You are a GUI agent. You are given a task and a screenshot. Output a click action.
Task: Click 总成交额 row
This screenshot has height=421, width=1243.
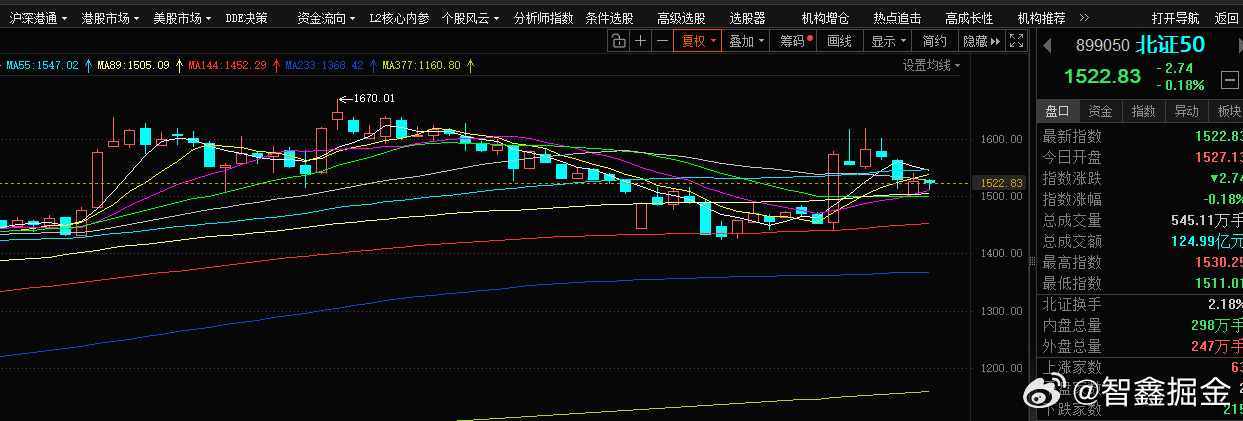[1140, 241]
